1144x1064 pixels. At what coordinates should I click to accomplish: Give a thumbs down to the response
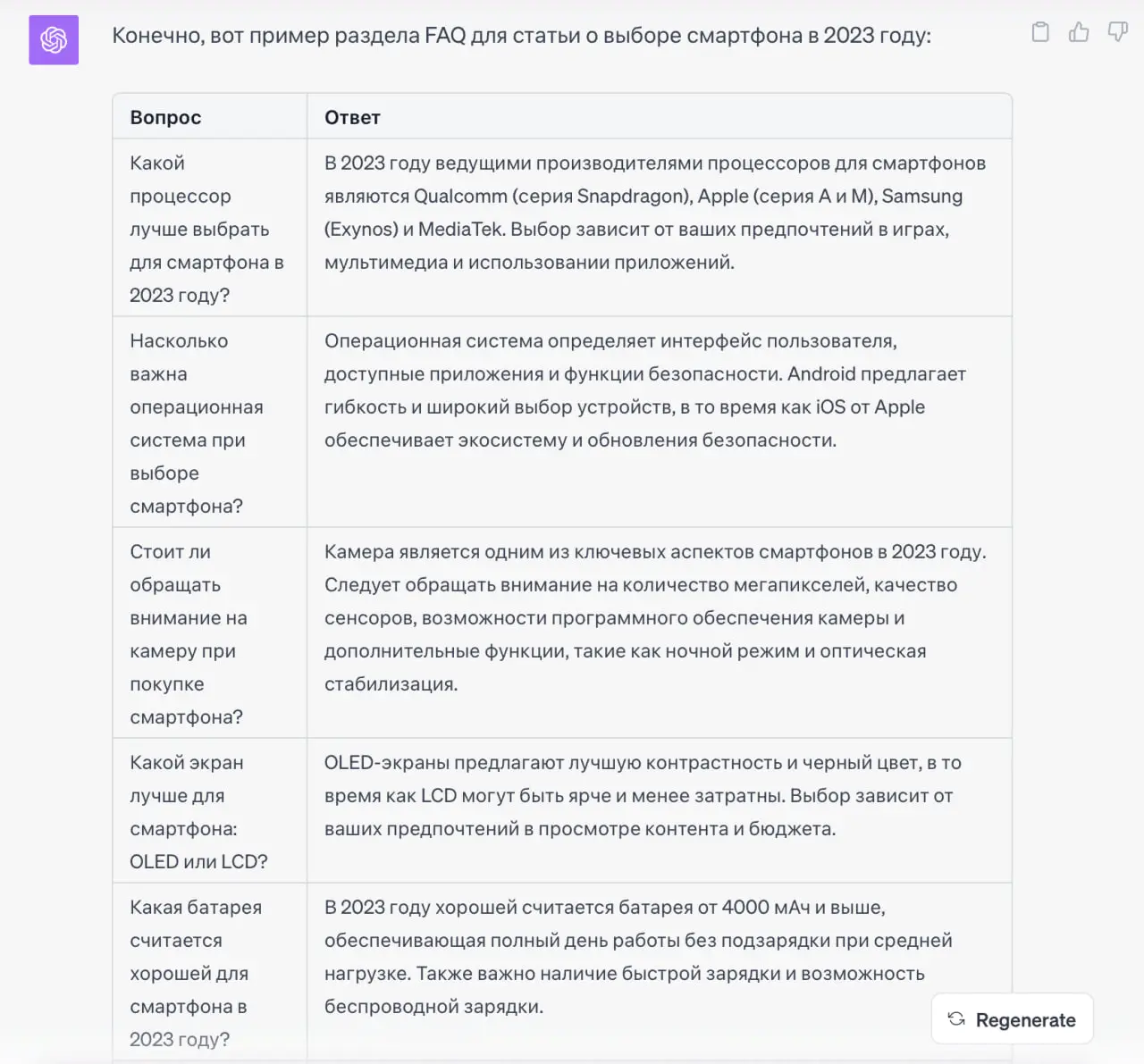1118,32
